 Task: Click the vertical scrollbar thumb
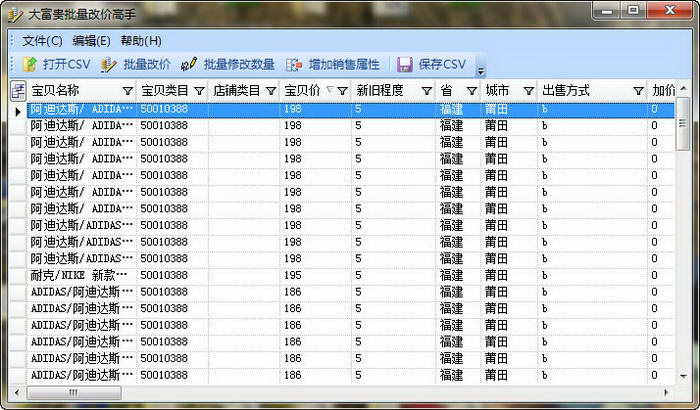683,124
